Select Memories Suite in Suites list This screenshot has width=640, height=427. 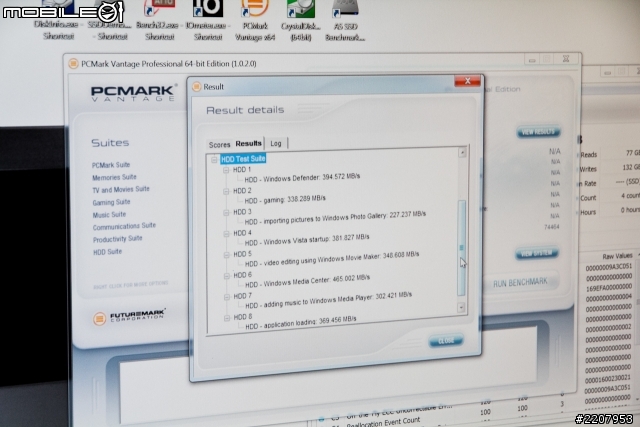coord(114,177)
